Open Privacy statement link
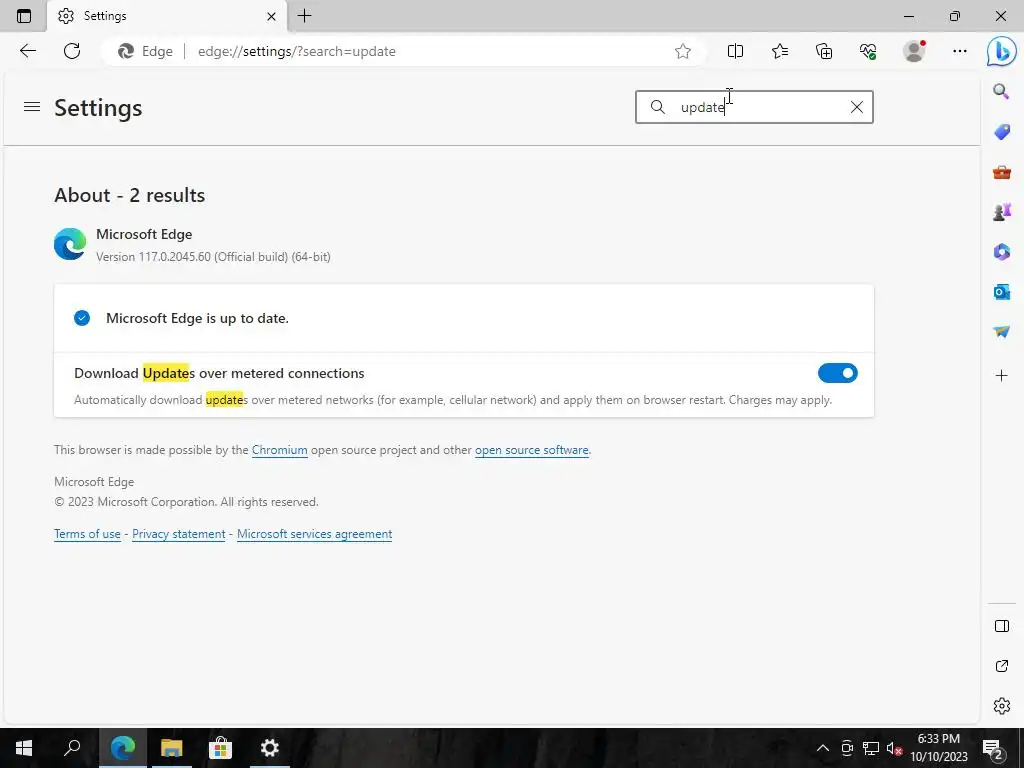This screenshot has width=1024, height=768. (x=178, y=534)
